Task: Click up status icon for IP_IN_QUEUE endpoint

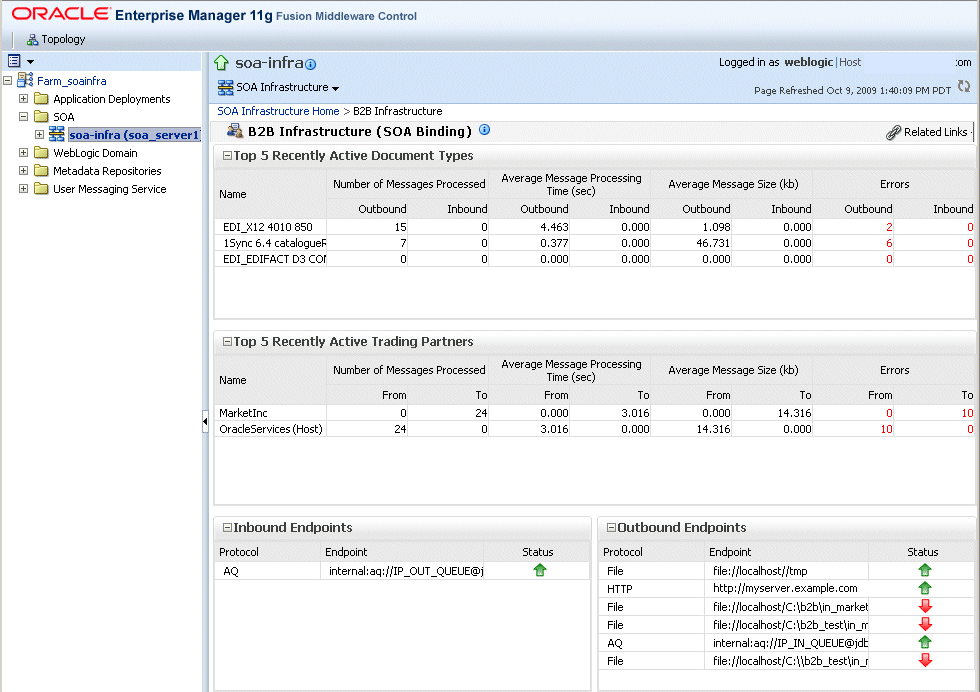Action: click(925, 642)
